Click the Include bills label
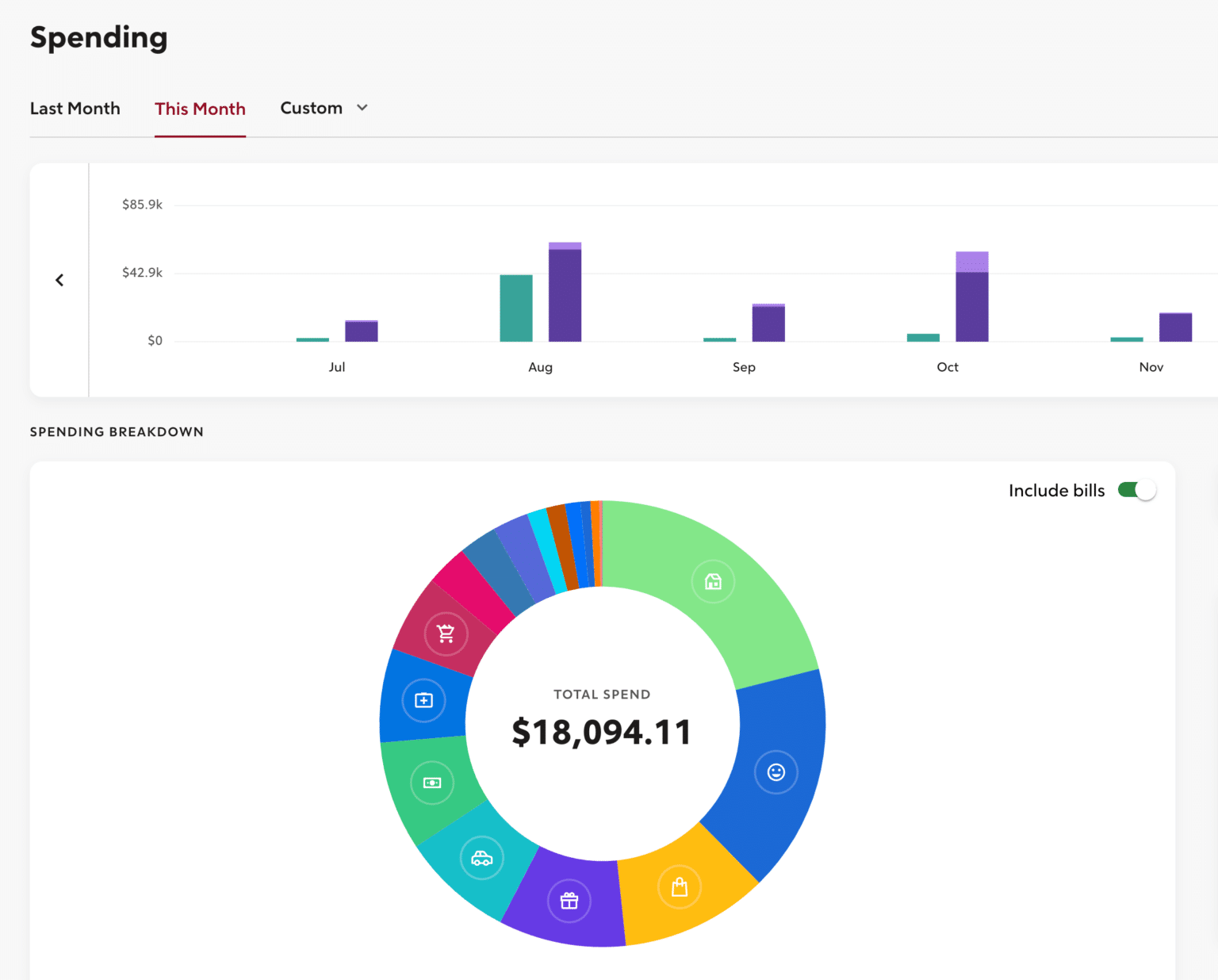1218x980 pixels. (1056, 491)
